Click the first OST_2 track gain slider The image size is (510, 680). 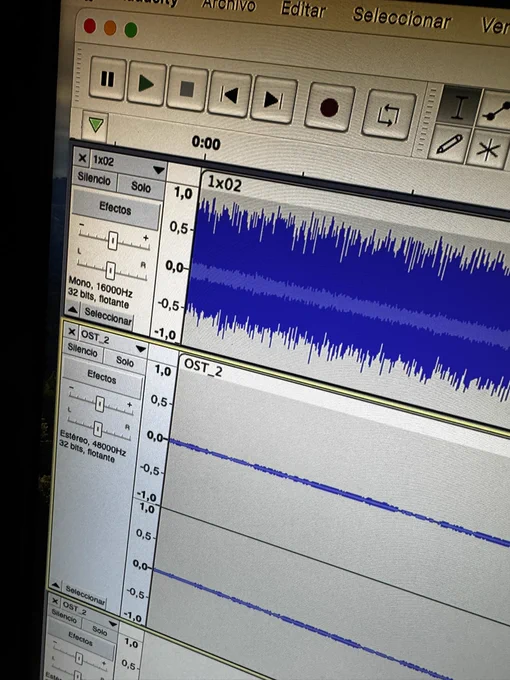click(x=100, y=403)
